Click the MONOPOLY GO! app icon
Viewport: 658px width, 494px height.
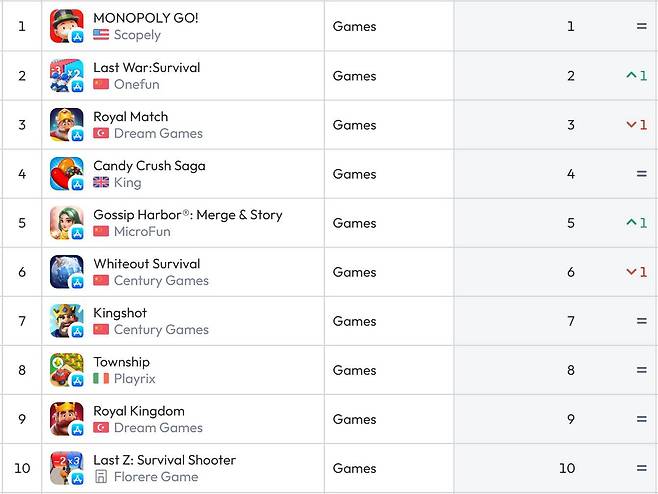(x=66, y=26)
